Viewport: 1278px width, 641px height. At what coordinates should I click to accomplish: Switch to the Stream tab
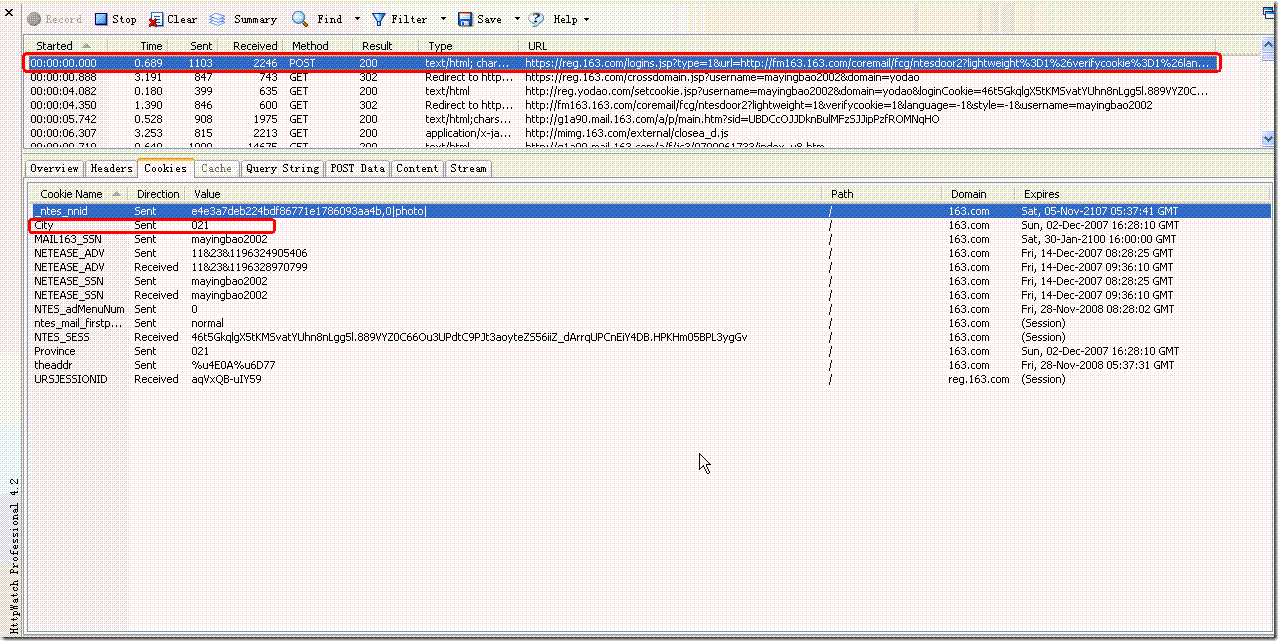click(468, 168)
